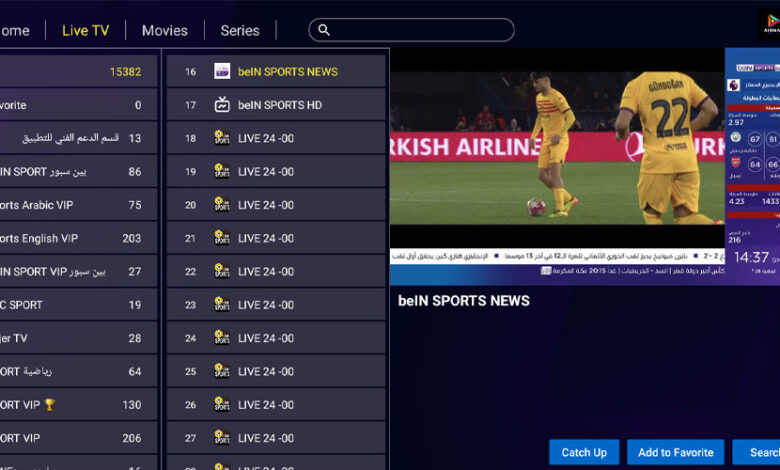Click channel 27 LIVE 24 logo icon
Screen dimensions: 780x470
point(222,438)
